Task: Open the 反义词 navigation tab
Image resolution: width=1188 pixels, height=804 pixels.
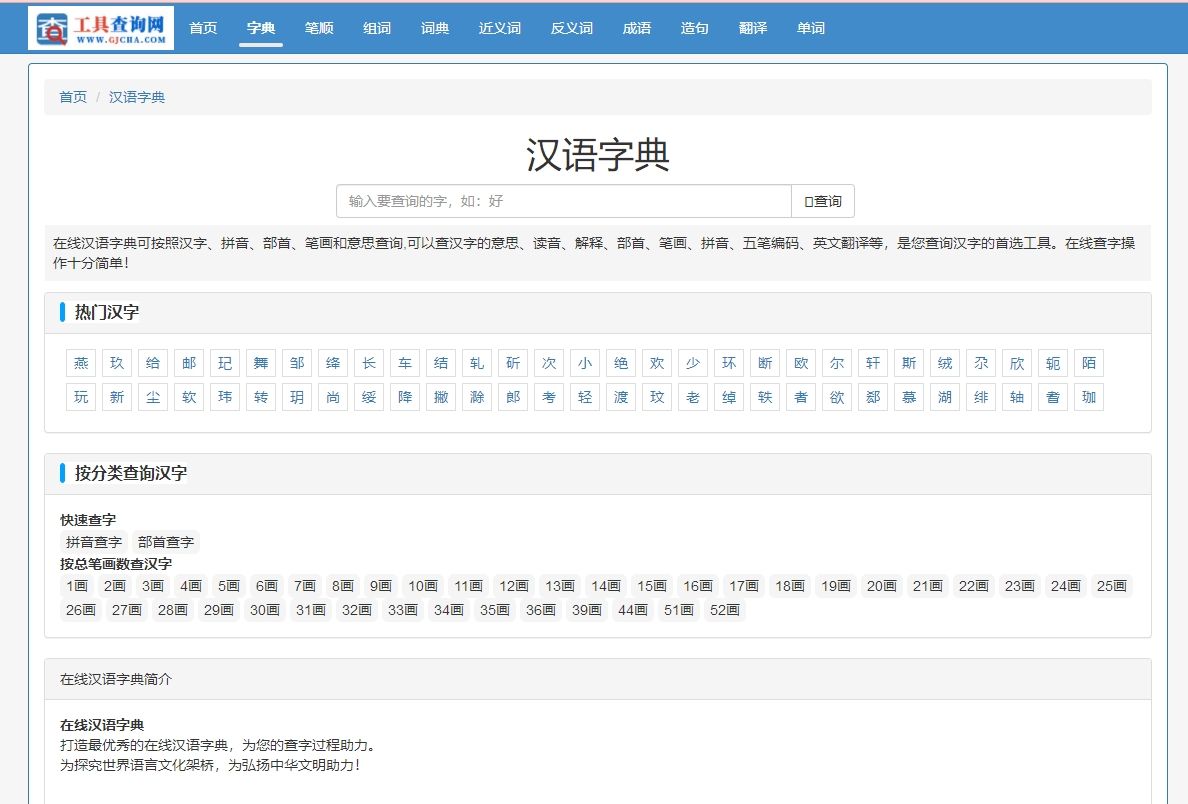Action: 572,28
